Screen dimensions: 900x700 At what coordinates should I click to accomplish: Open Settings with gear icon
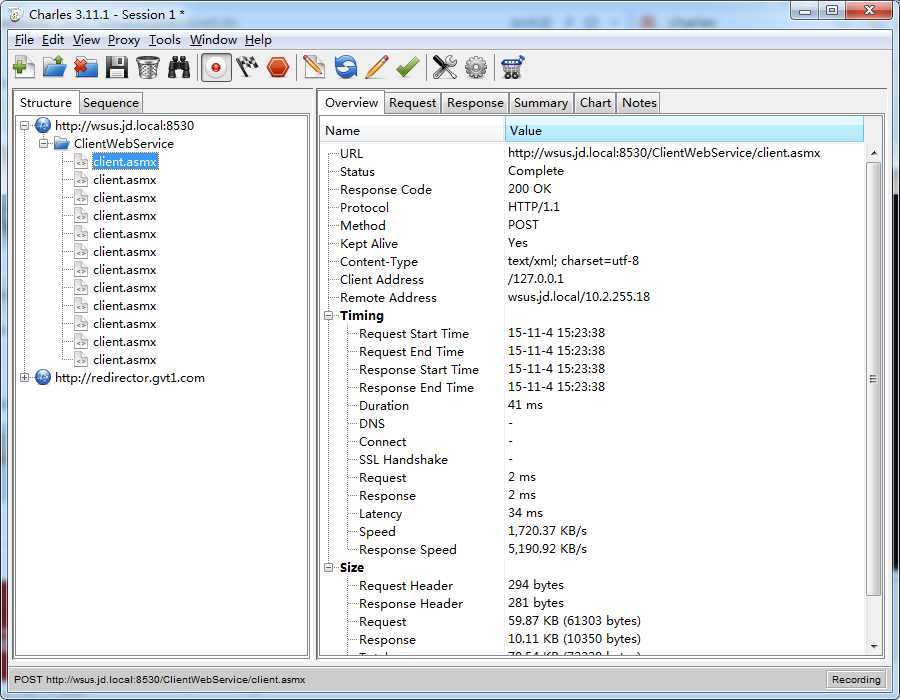(476, 67)
